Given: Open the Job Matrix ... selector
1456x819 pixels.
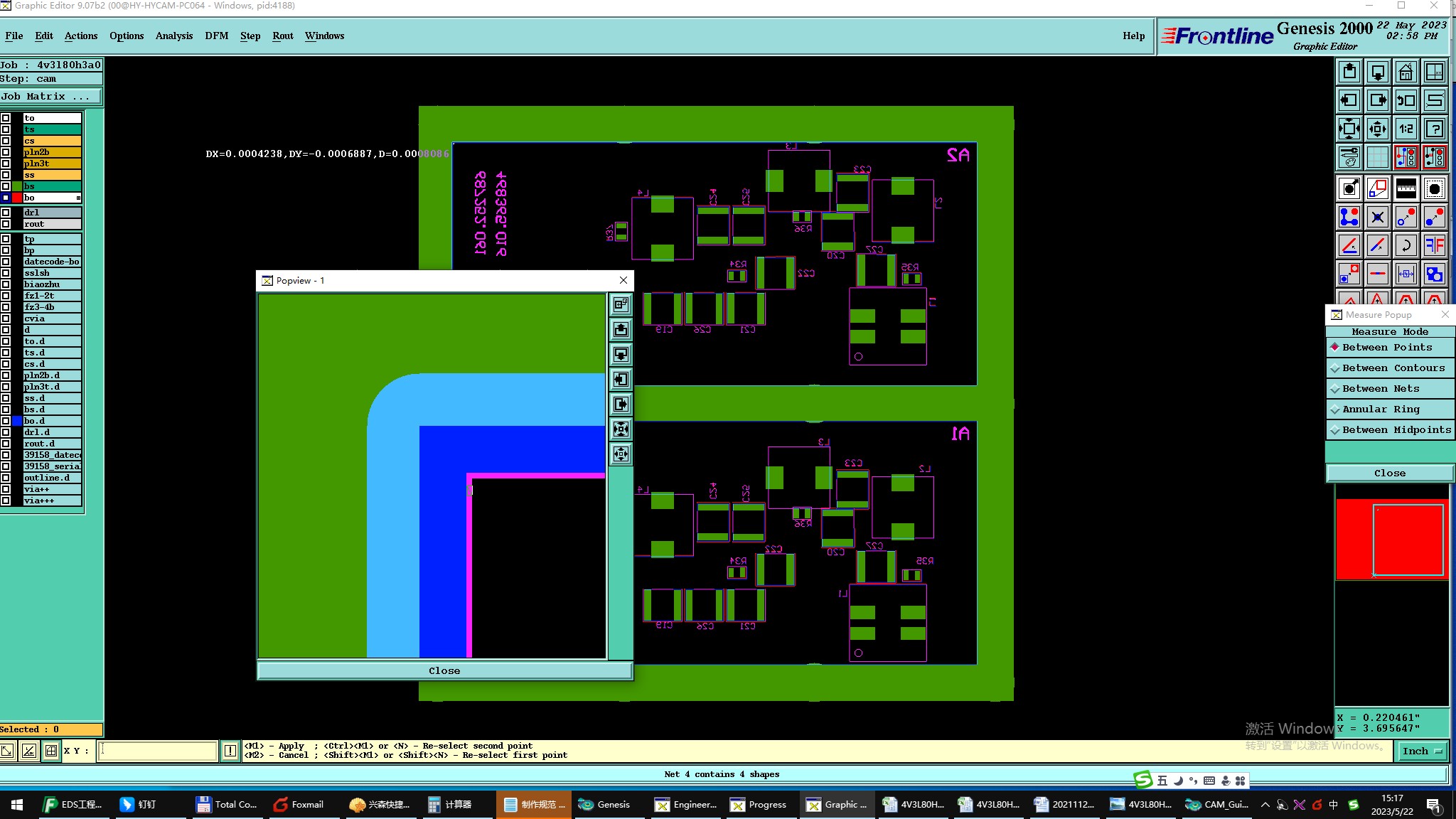Looking at the screenshot, I should tap(50, 97).
